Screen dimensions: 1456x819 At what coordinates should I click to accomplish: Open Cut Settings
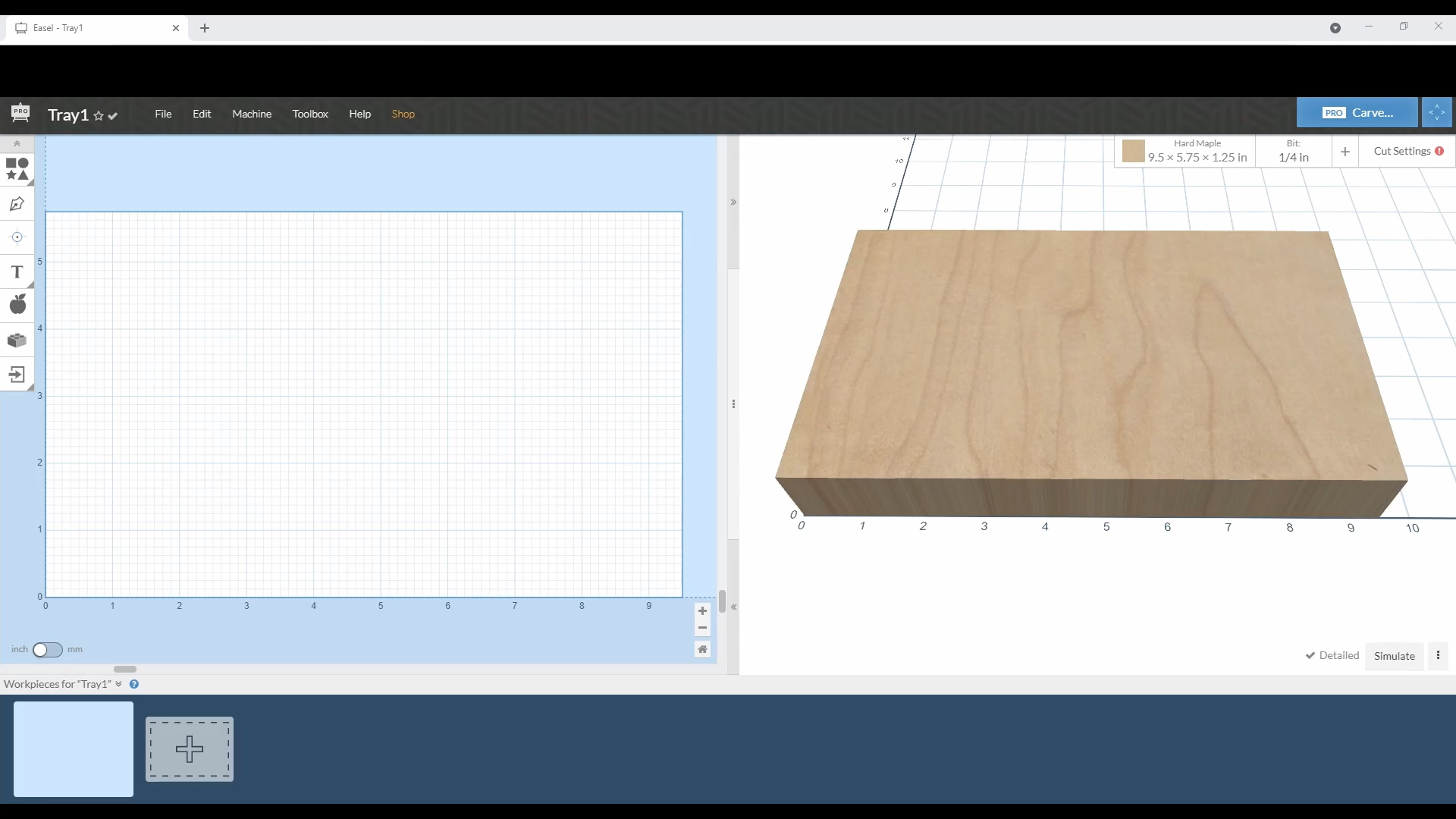(x=1404, y=151)
